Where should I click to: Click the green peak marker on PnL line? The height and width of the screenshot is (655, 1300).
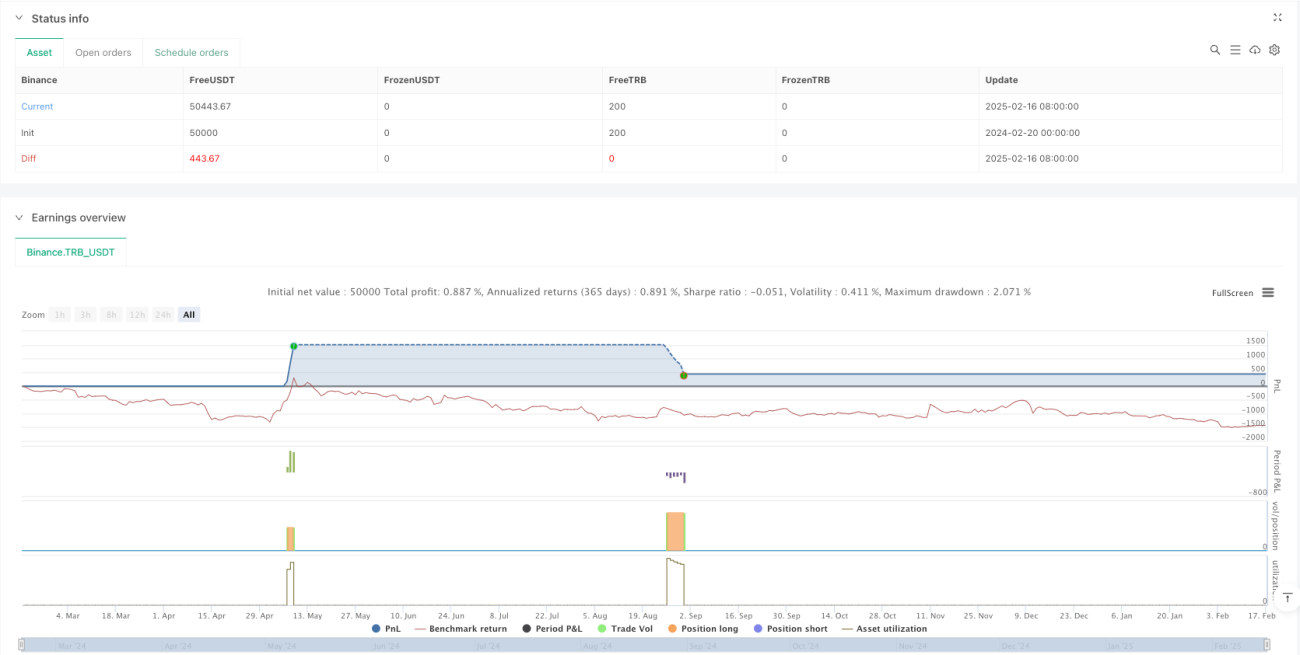tap(293, 346)
